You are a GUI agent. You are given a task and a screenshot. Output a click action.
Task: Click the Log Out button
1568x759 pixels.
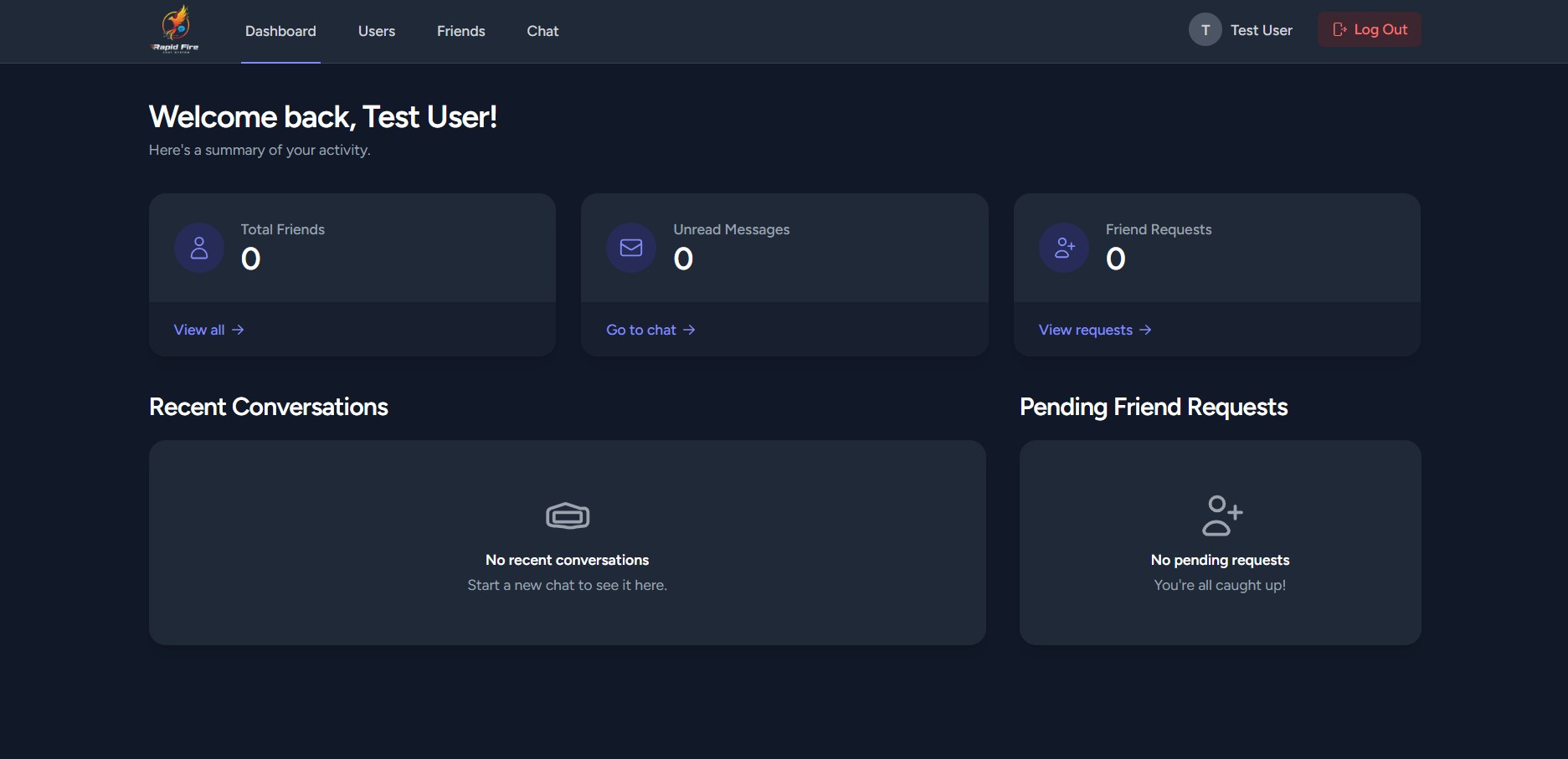click(x=1369, y=28)
